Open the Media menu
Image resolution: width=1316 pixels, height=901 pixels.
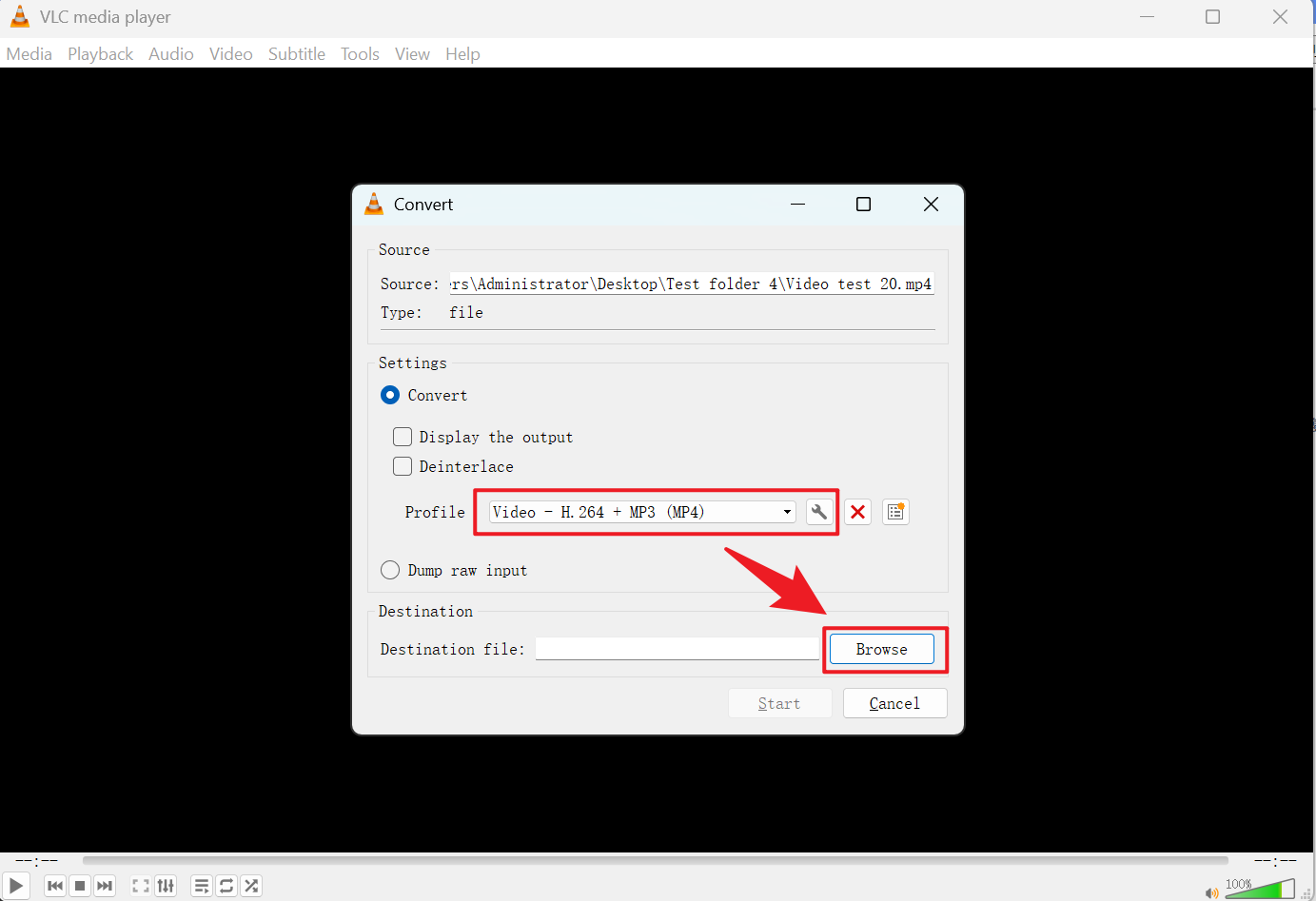click(x=29, y=54)
